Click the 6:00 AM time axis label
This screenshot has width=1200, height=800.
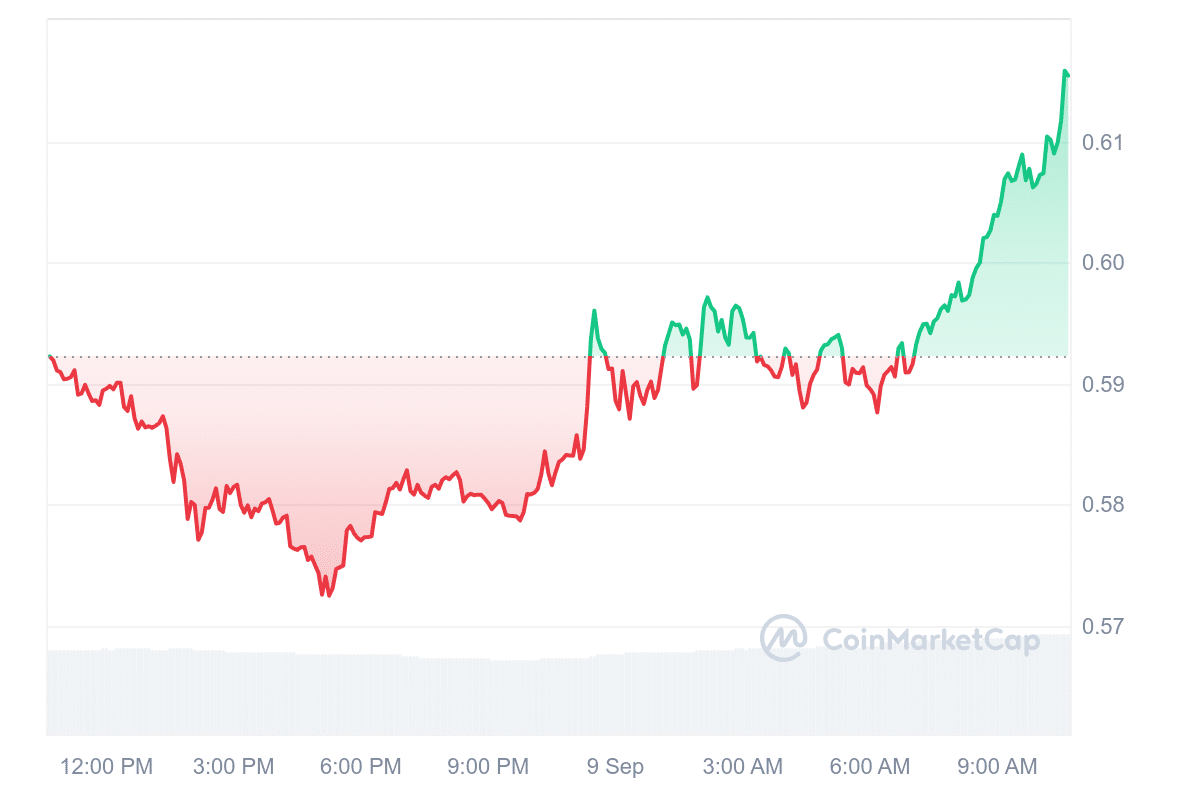click(869, 767)
